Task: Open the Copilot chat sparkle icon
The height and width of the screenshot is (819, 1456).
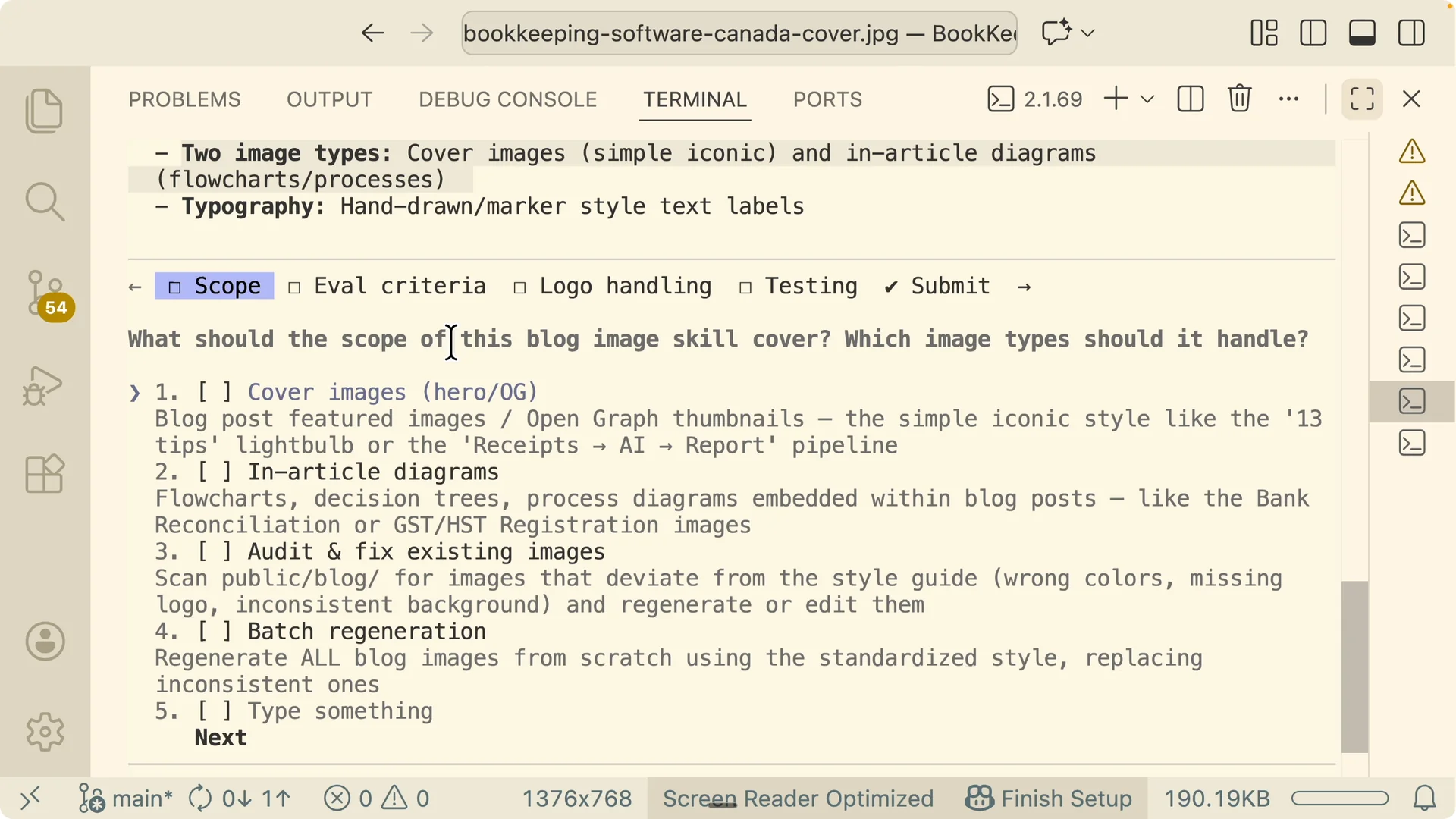Action: coord(1056,33)
